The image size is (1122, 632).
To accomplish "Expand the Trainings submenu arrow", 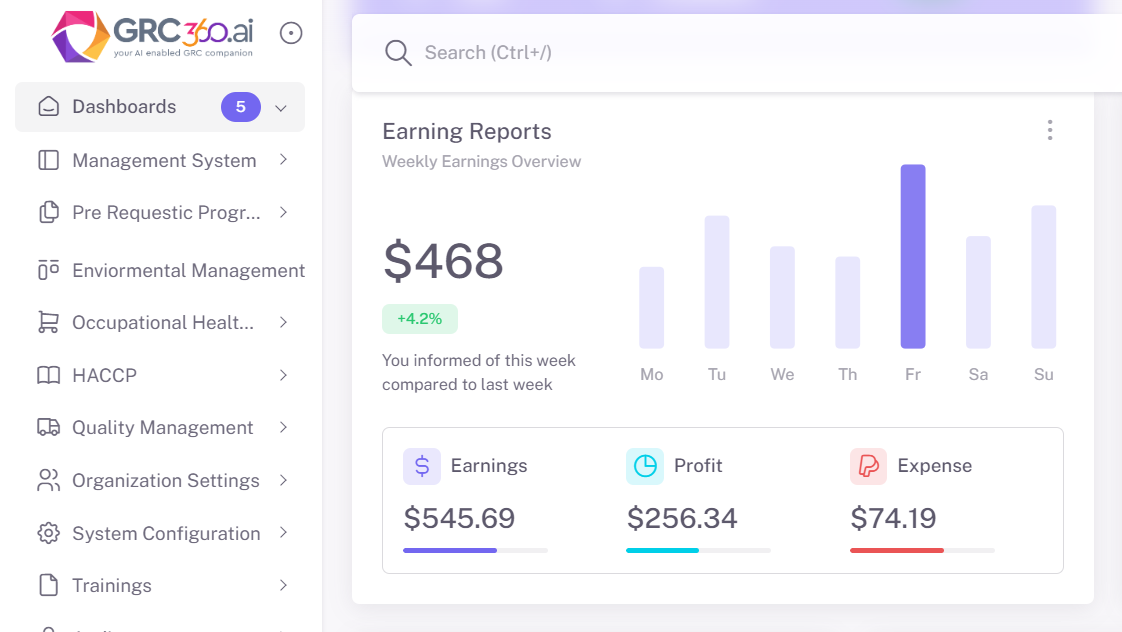I will pos(284,585).
